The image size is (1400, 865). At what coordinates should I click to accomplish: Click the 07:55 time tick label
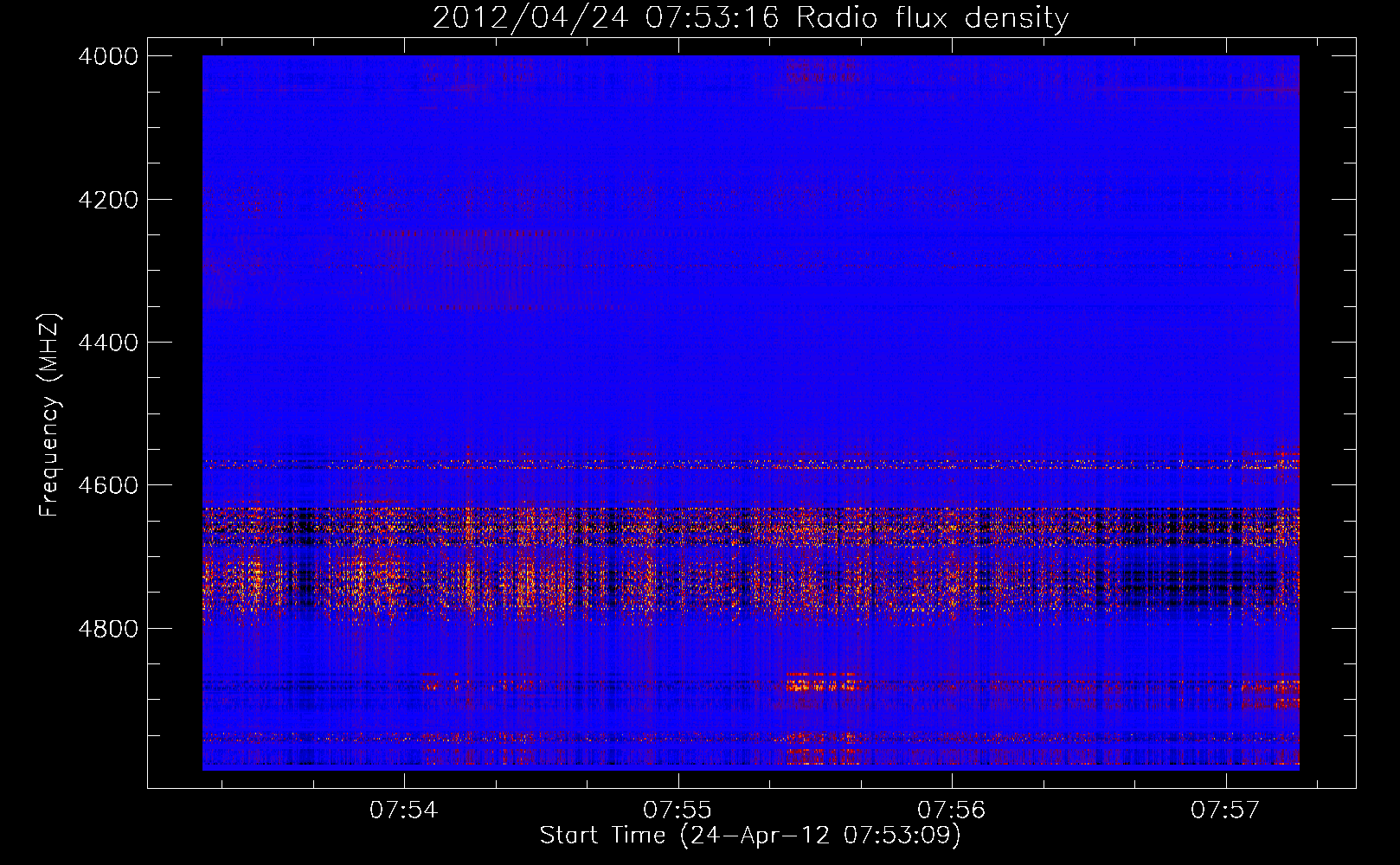pyautogui.click(x=678, y=811)
